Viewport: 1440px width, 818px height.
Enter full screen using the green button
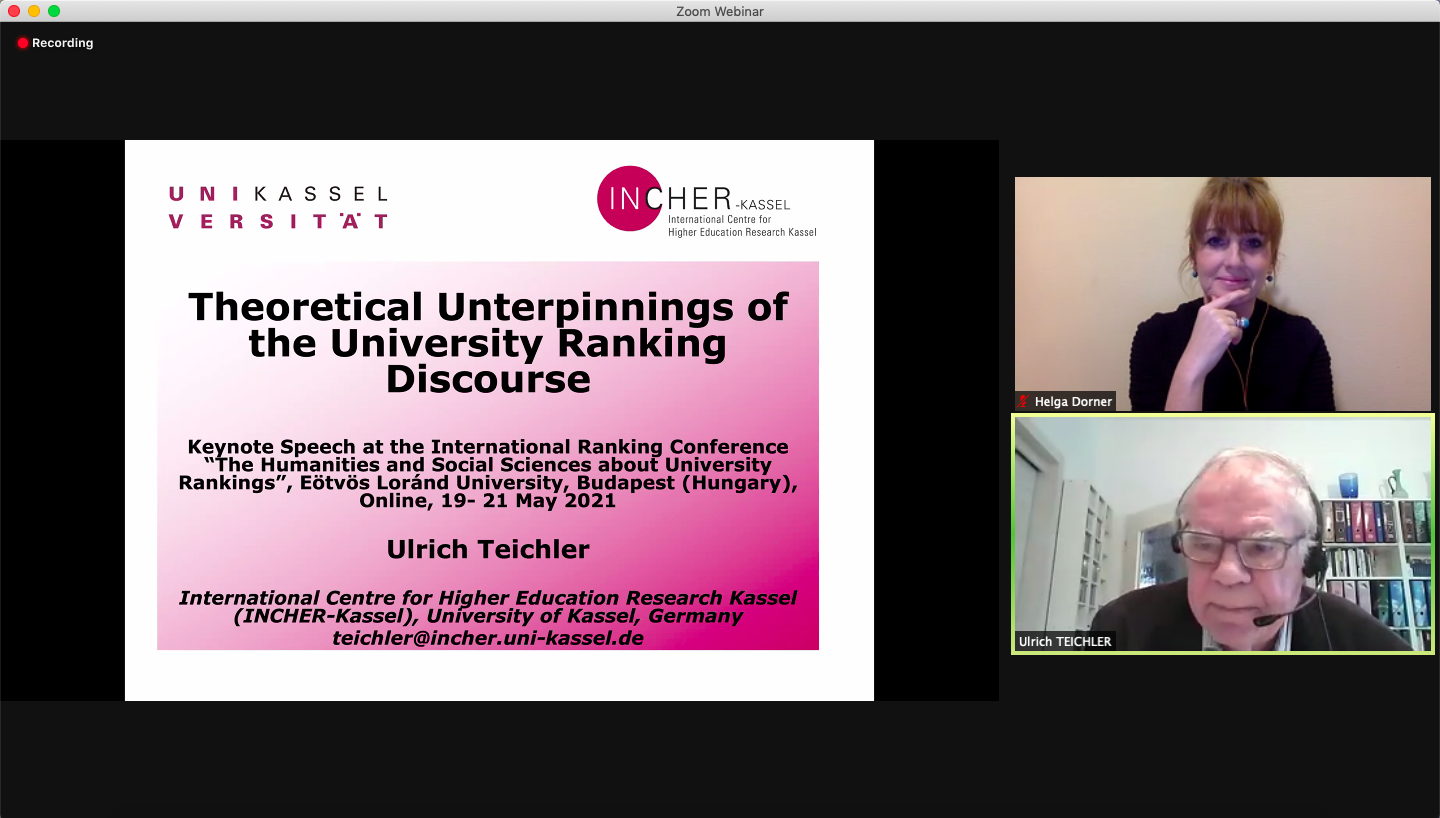coord(54,11)
